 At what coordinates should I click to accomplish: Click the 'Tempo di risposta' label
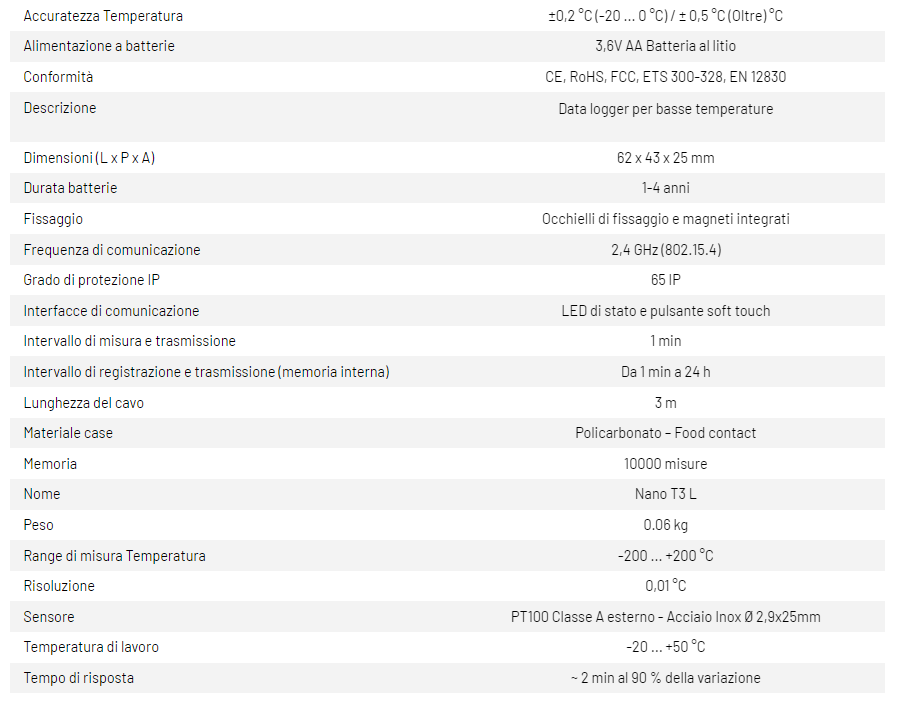click(78, 678)
